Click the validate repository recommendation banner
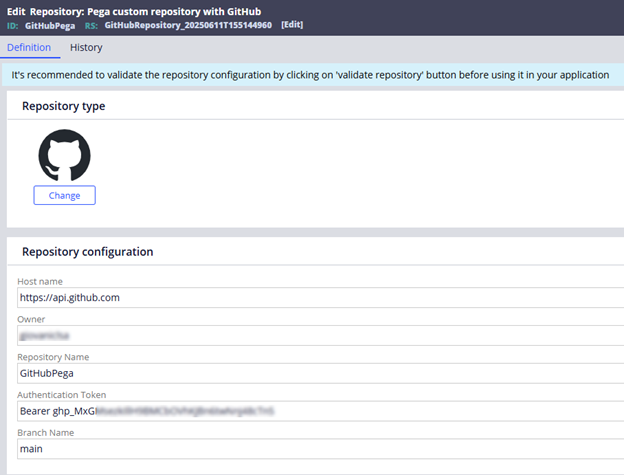The image size is (624, 475). pos(313,75)
